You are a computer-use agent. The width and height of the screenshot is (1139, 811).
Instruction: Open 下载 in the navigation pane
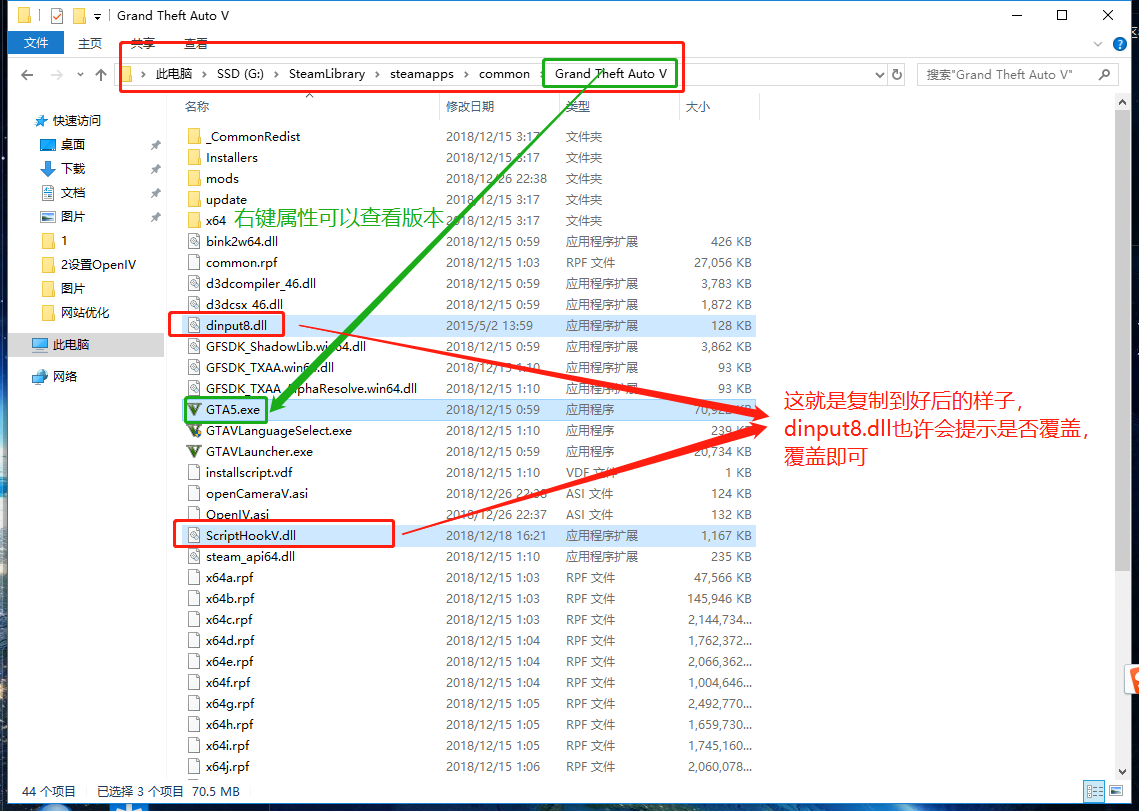point(73,169)
